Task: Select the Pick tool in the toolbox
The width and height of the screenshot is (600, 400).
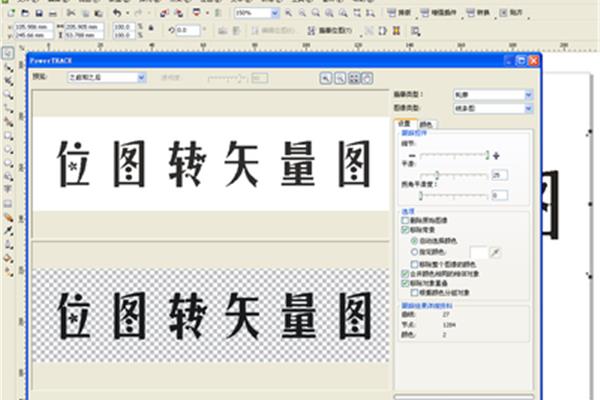Action: pos(8,53)
